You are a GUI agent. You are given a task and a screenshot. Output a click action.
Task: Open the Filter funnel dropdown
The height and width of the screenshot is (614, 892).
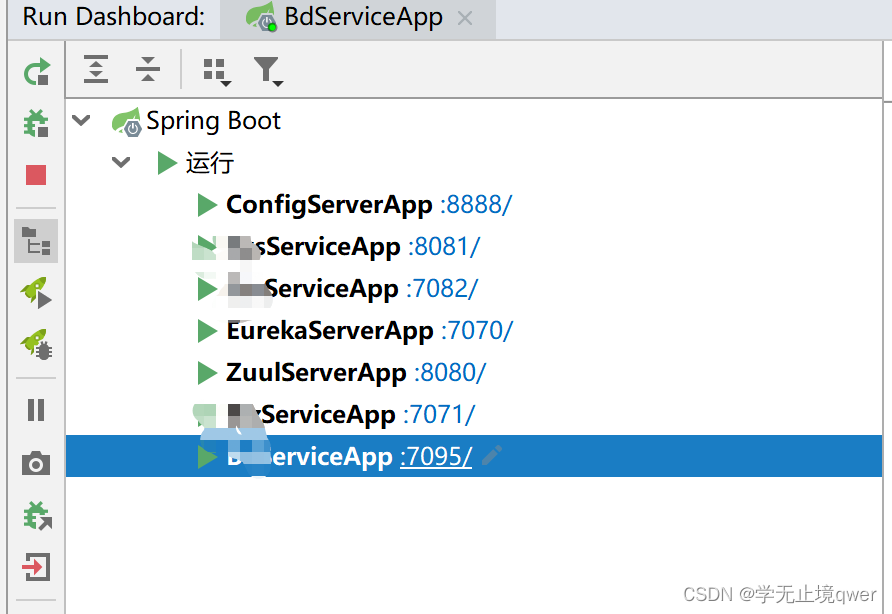click(x=268, y=71)
